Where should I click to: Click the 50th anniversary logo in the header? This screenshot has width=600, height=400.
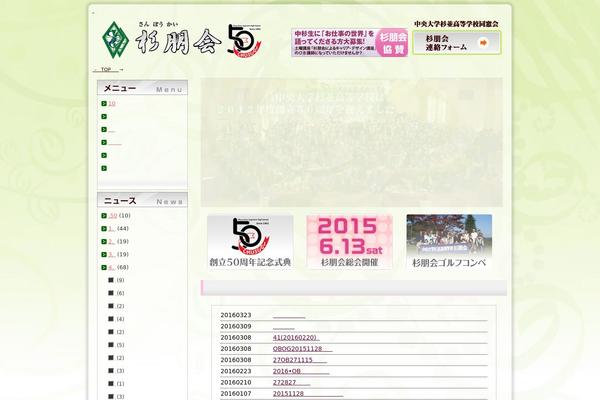(245, 42)
